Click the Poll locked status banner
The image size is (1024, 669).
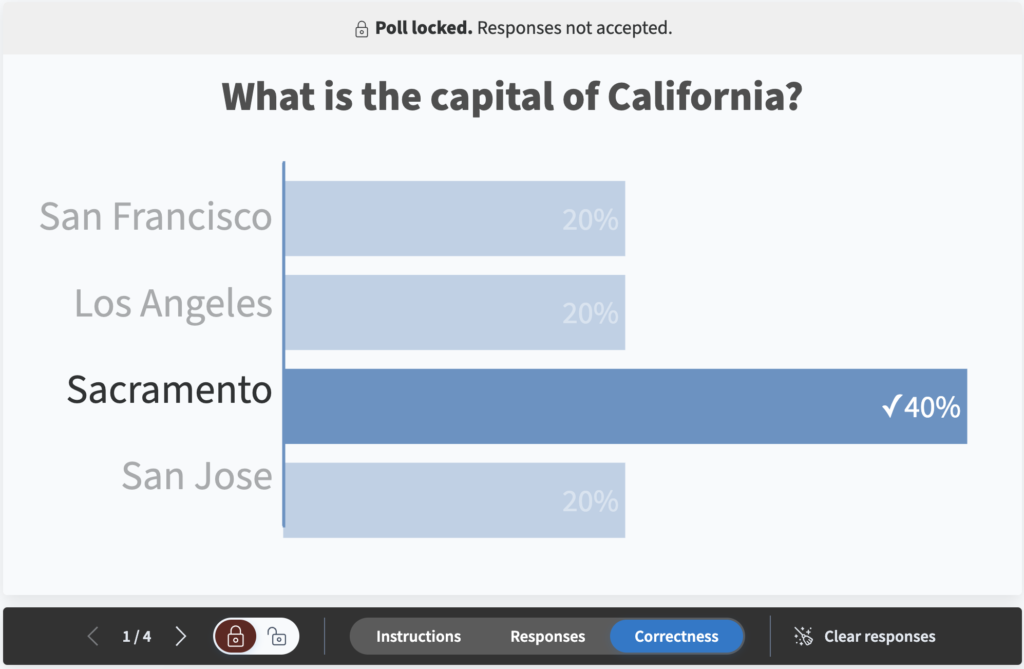point(512,28)
